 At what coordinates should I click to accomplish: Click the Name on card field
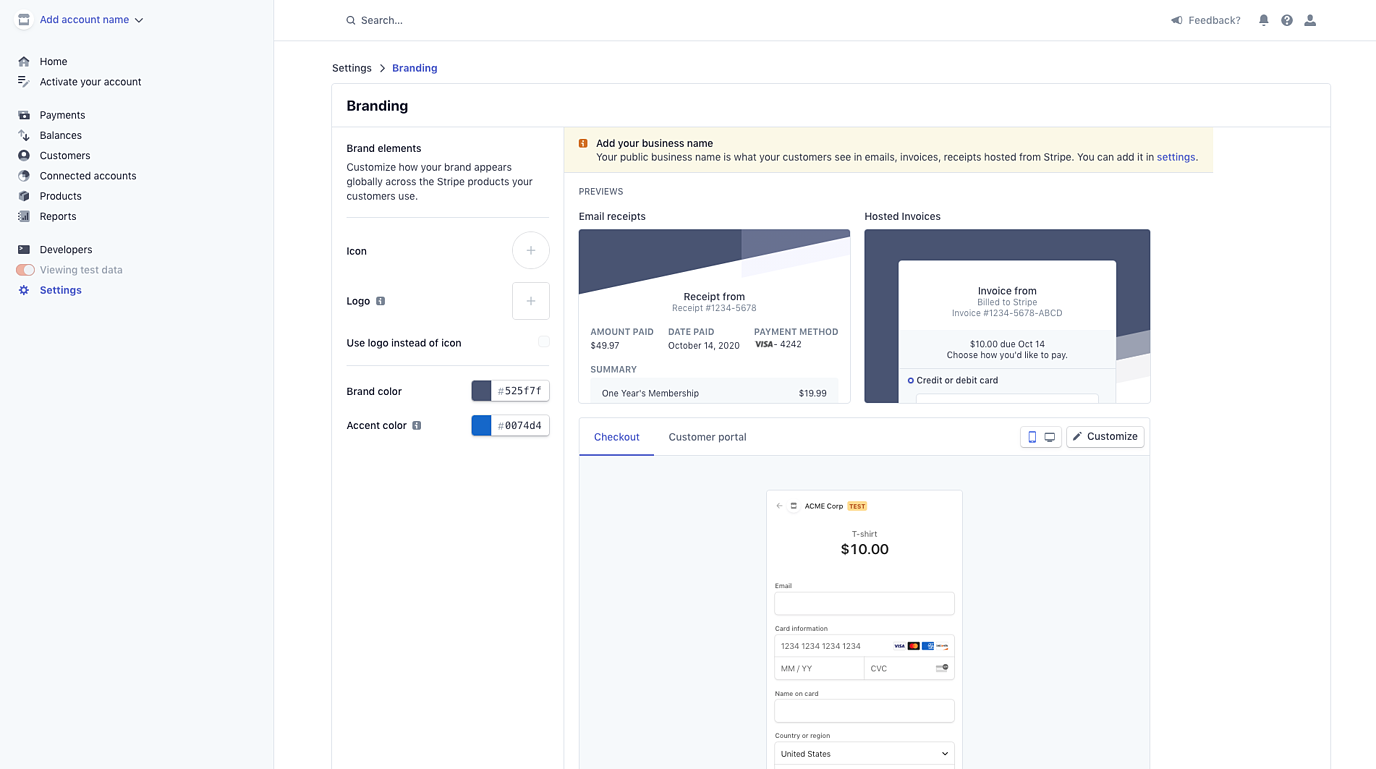(864, 711)
